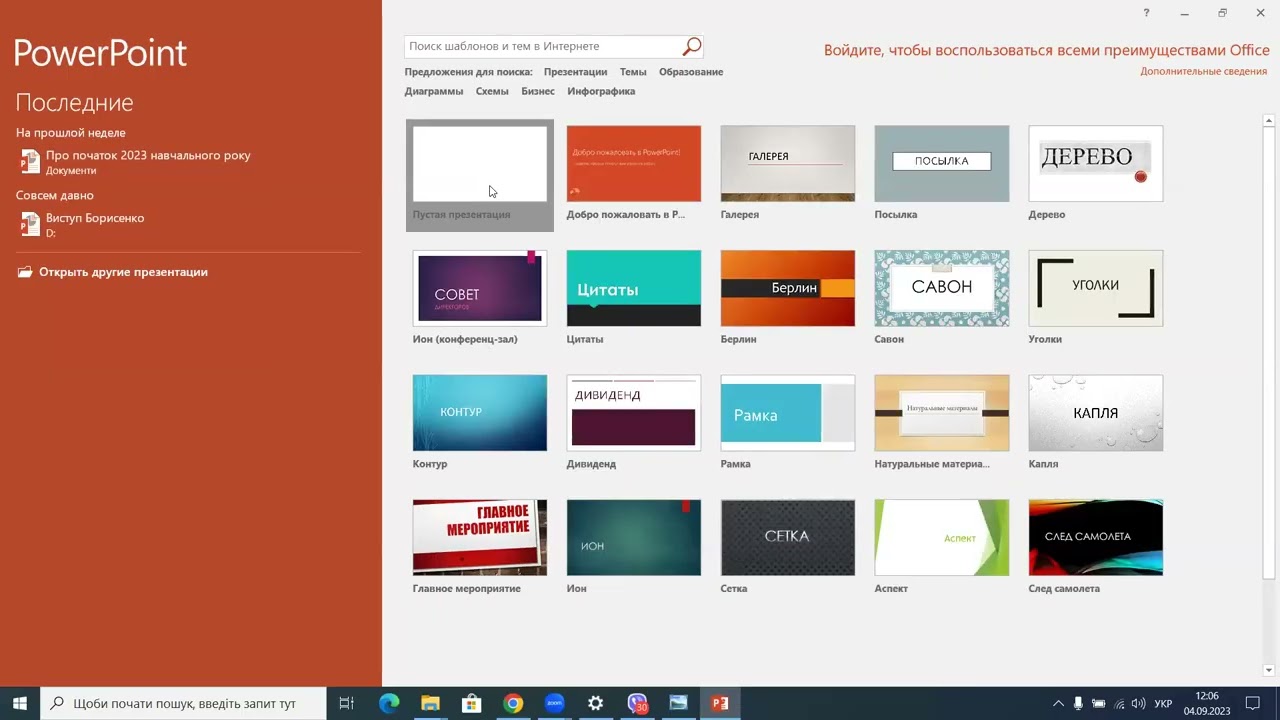Click Открыть другие презентации
The width and height of the screenshot is (1280, 720).
point(123,272)
